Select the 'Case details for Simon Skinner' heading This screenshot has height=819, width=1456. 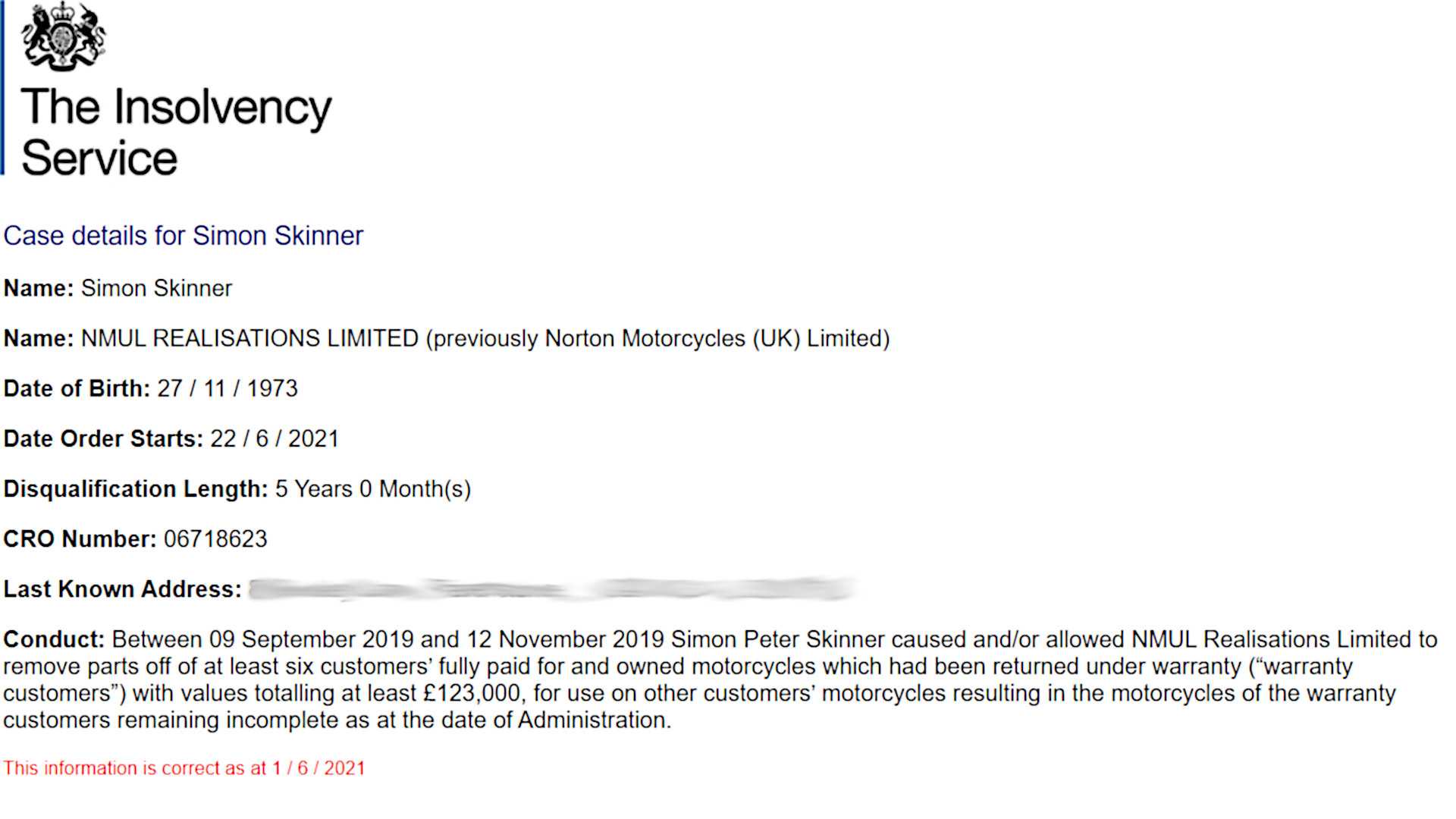[x=183, y=236]
